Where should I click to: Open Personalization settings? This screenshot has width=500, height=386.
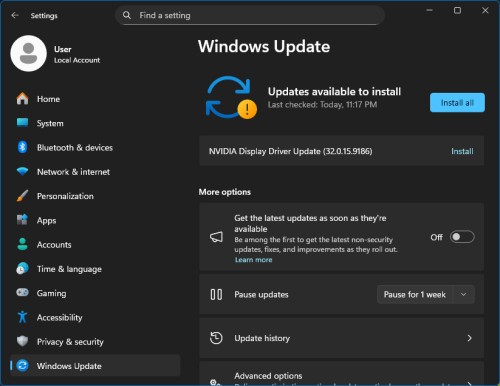pos(95,196)
